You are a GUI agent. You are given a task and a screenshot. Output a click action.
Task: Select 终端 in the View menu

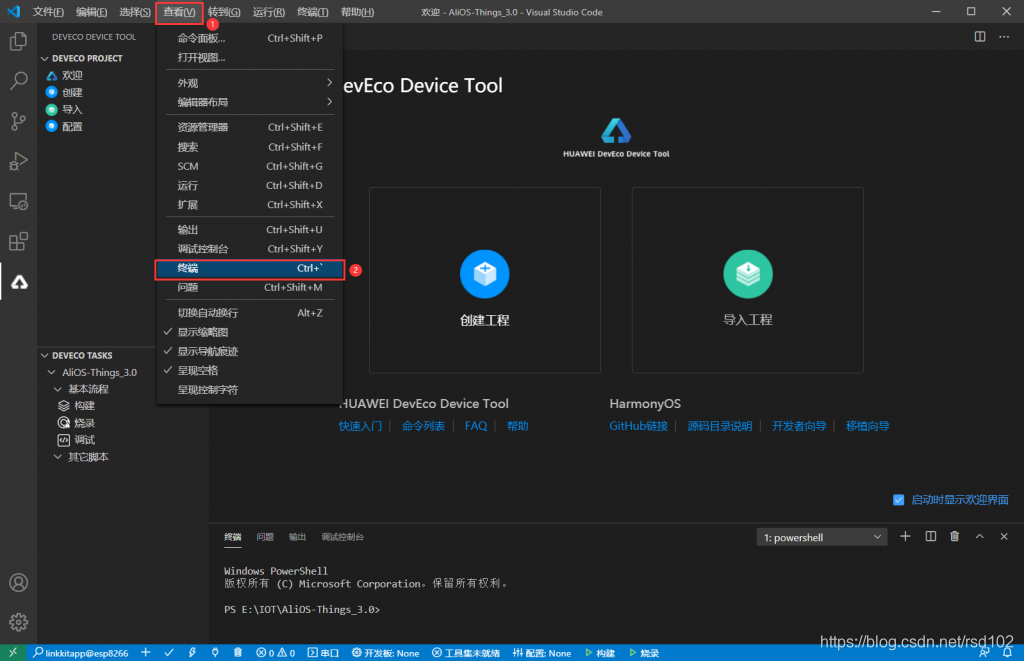(x=249, y=268)
